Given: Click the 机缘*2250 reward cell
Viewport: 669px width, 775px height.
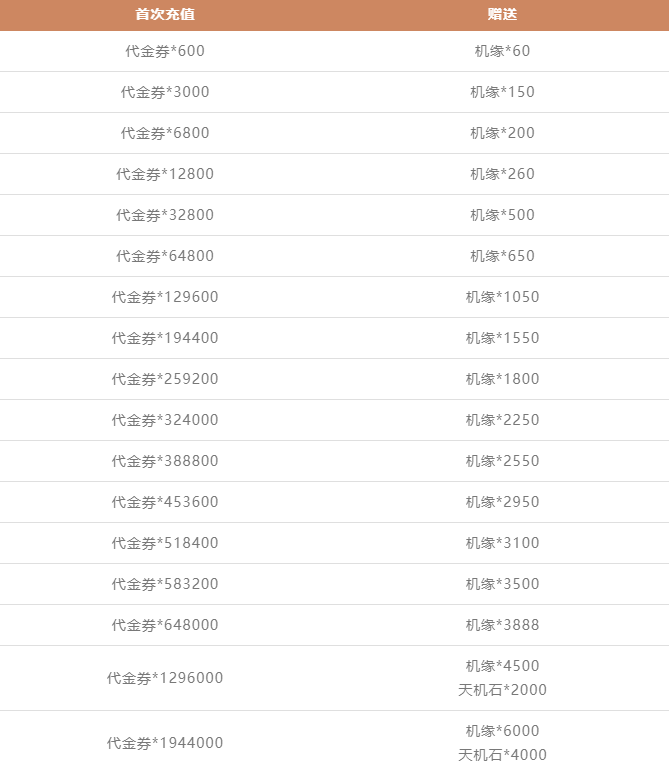Looking at the screenshot, I should click(x=502, y=420).
